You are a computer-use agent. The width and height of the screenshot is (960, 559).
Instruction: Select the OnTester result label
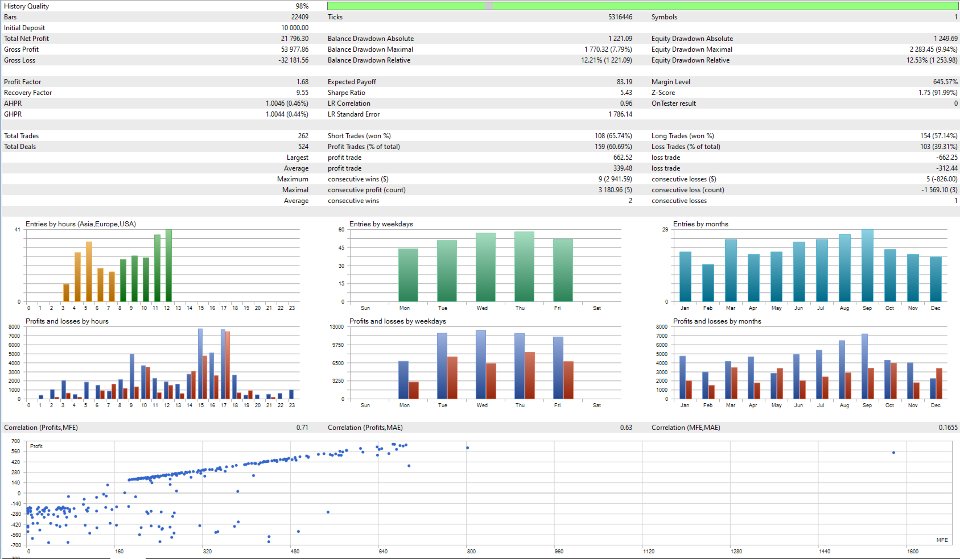(673, 103)
